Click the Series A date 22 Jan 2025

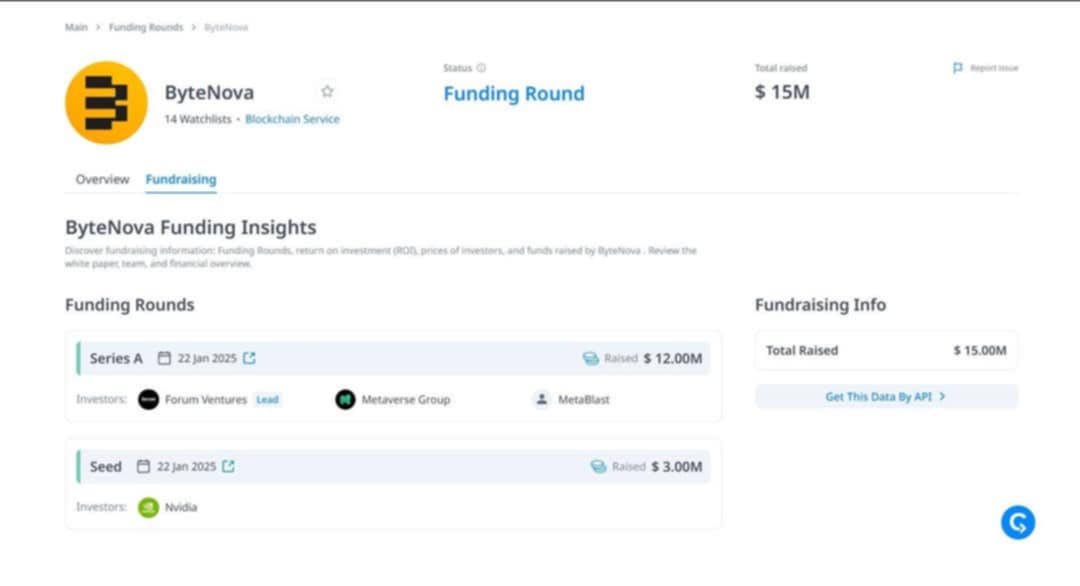point(207,358)
